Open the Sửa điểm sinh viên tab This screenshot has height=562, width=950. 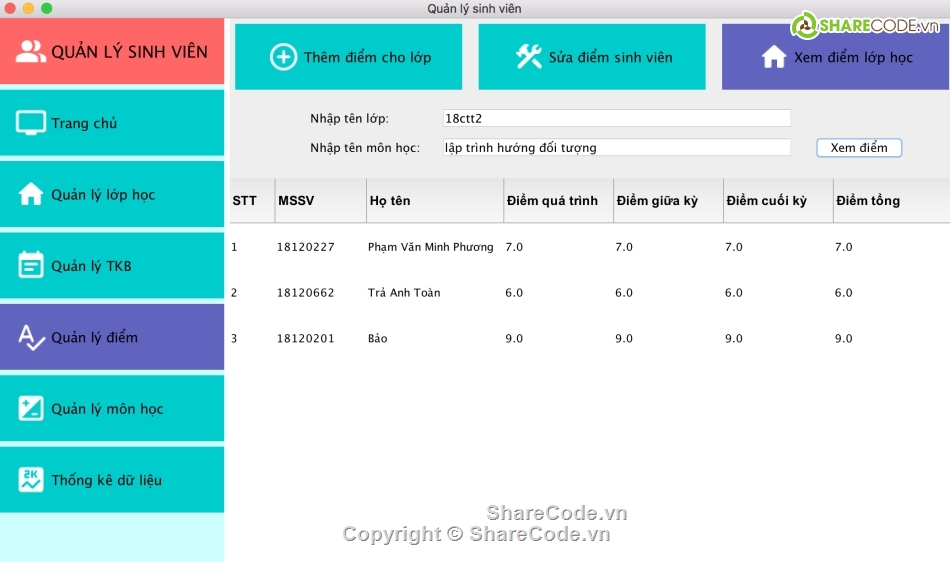(x=592, y=57)
